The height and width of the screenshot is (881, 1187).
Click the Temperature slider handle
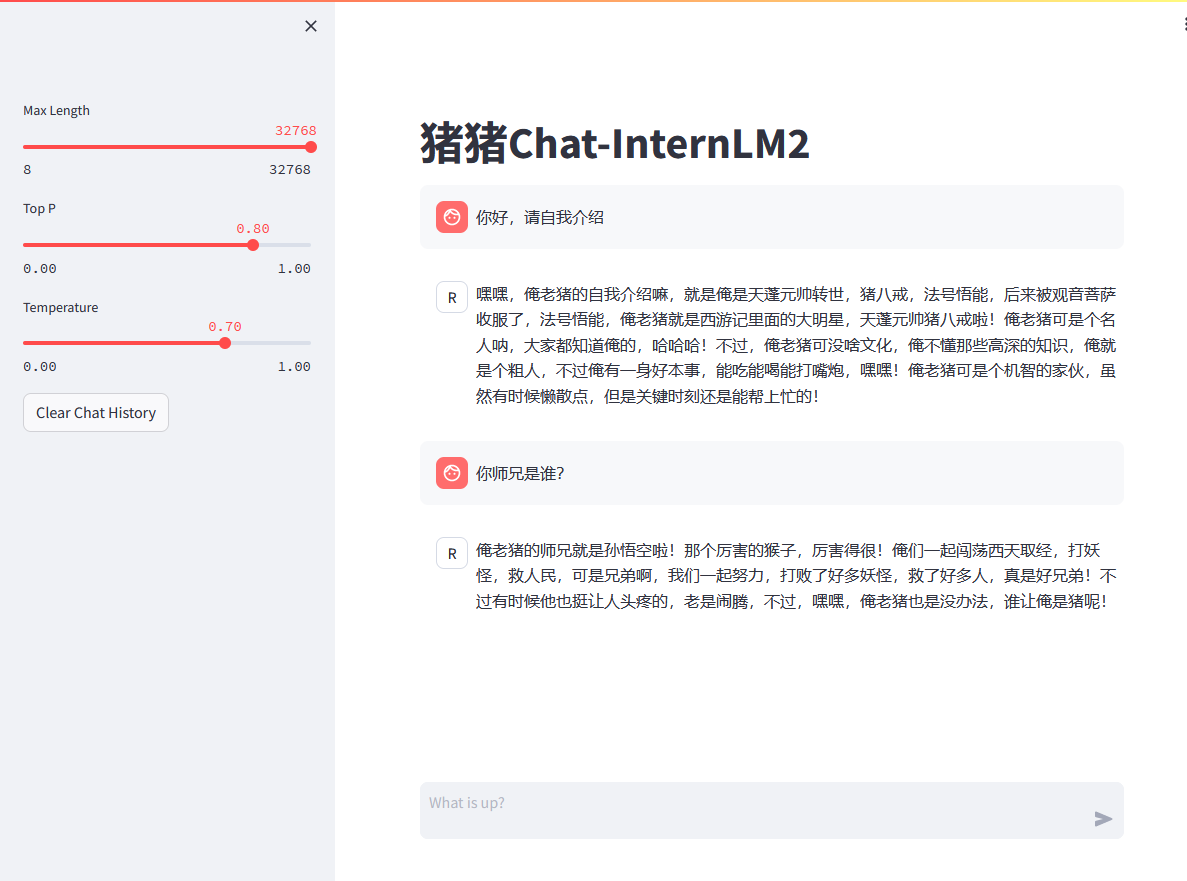(x=225, y=343)
